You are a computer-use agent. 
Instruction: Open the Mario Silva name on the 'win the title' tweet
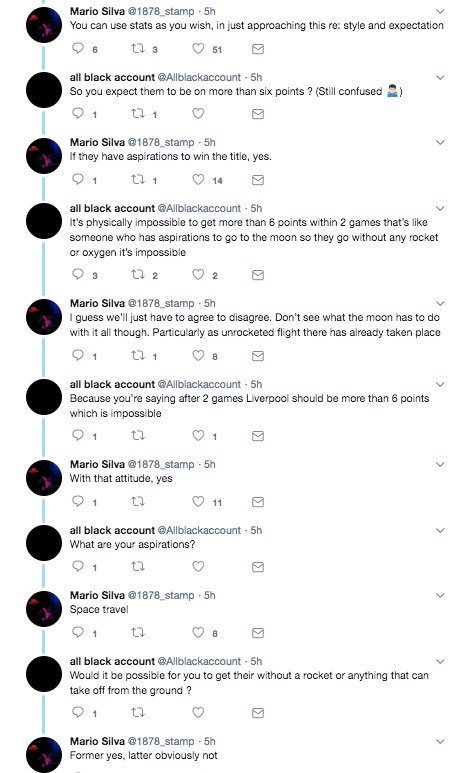pos(97,142)
